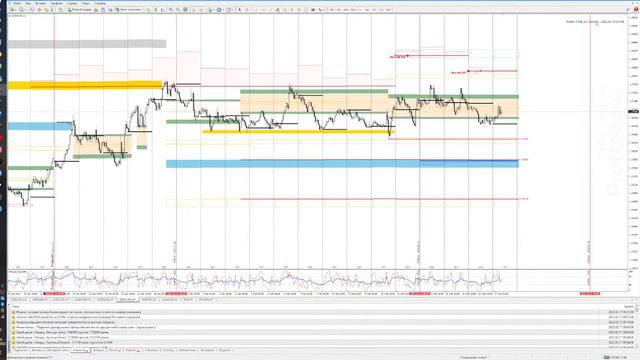640x360 pixels.
Task: Open the Periods dropdown
Action: click(220, 9)
